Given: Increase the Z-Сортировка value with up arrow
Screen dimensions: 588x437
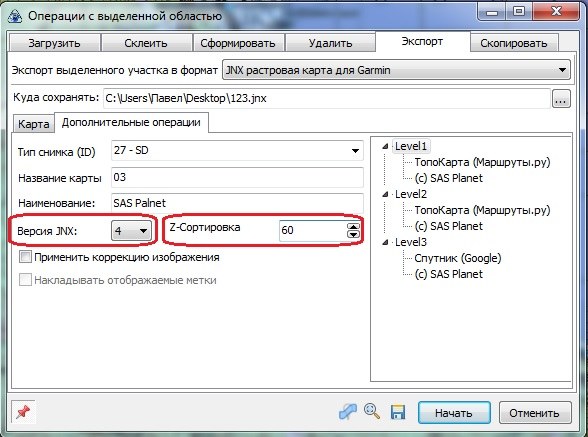Looking at the screenshot, I should (353, 226).
